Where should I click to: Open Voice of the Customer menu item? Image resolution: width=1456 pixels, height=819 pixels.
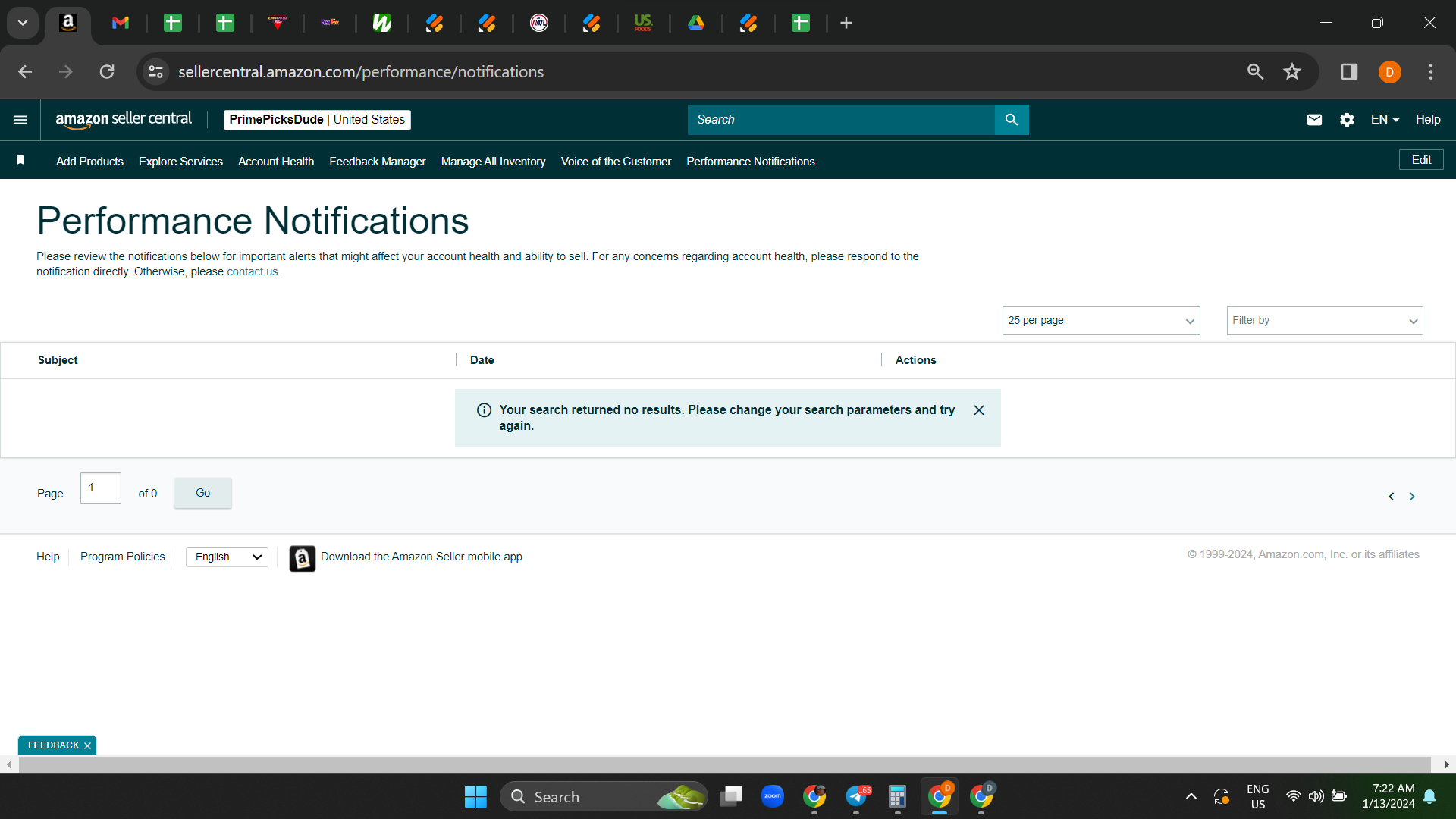point(616,162)
